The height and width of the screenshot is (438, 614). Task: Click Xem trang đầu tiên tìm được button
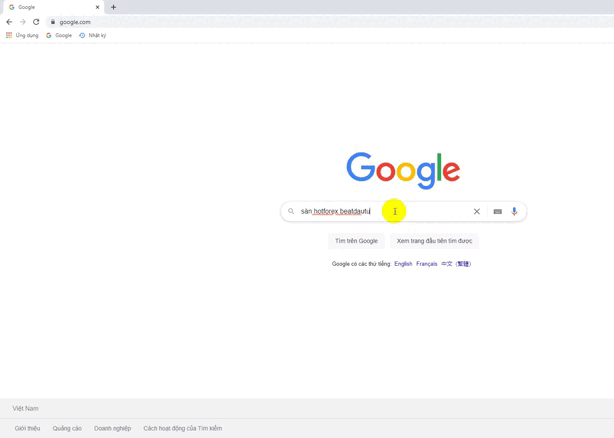(434, 241)
